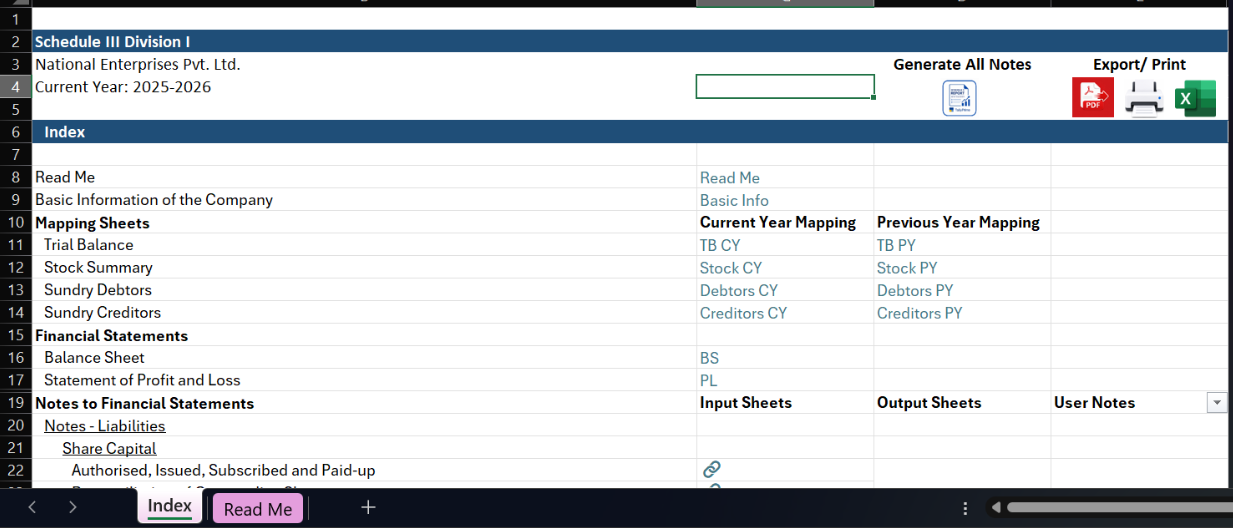Viewport: 1233px width, 528px height.
Task: Export workbook via green Excel icon
Action: [x=1195, y=98]
